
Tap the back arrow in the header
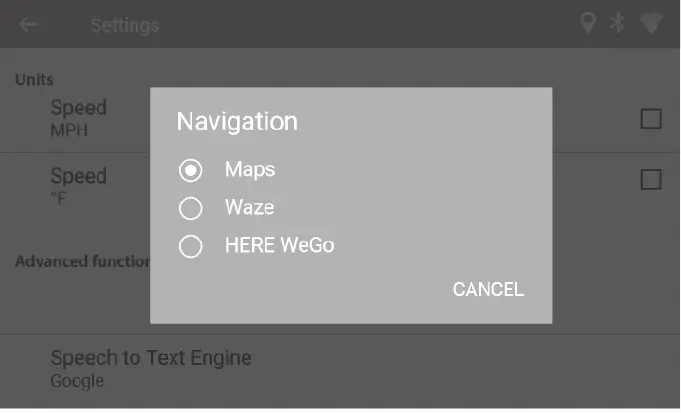coord(29,25)
